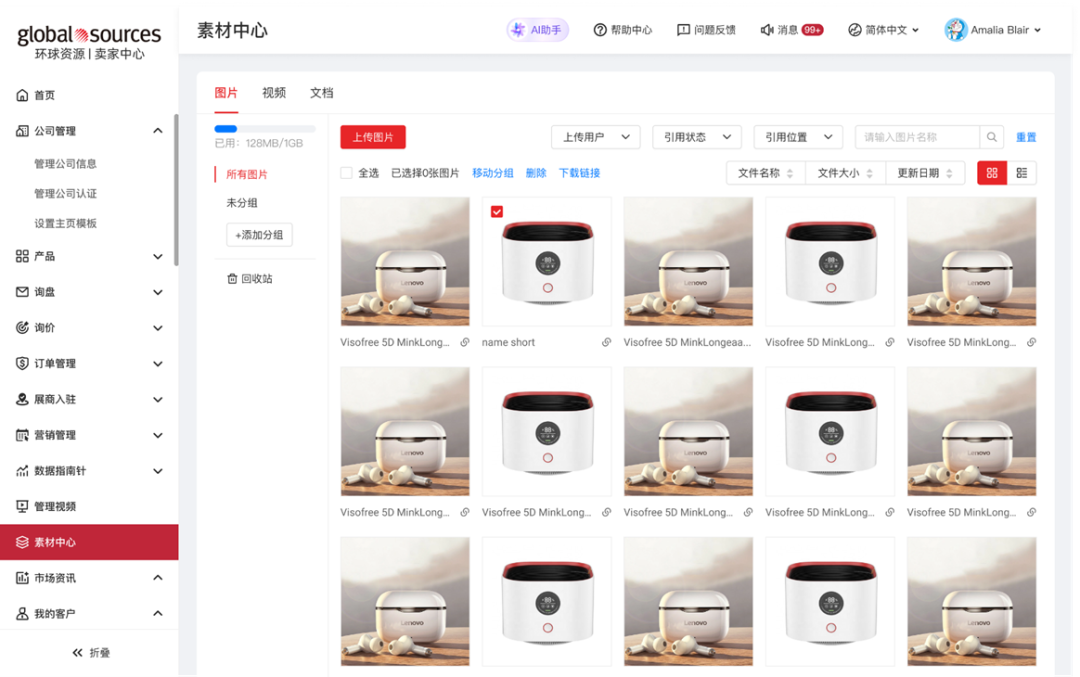Collapse the 公司管理 section chevron
This screenshot has width=1080, height=677.
pyautogui.click(x=158, y=131)
